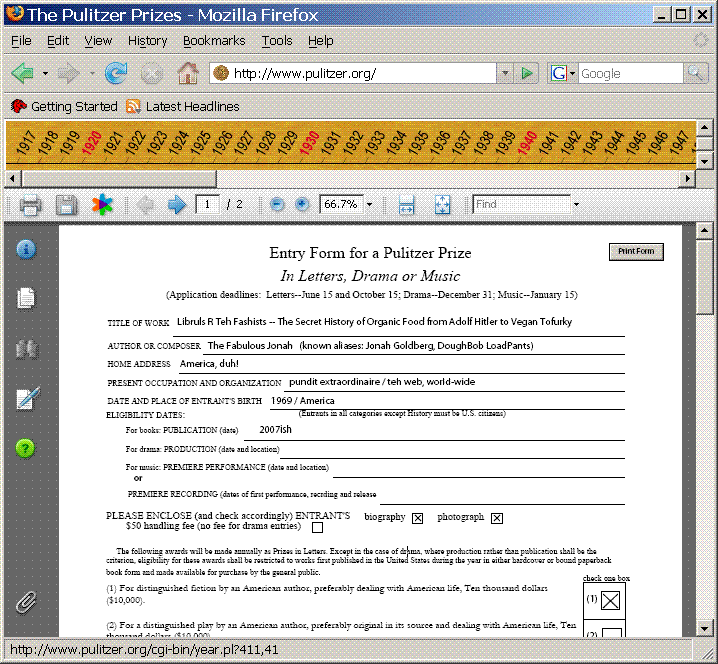Open the search engine selector dropdown
This screenshot has height=664, width=718.
[x=572, y=73]
